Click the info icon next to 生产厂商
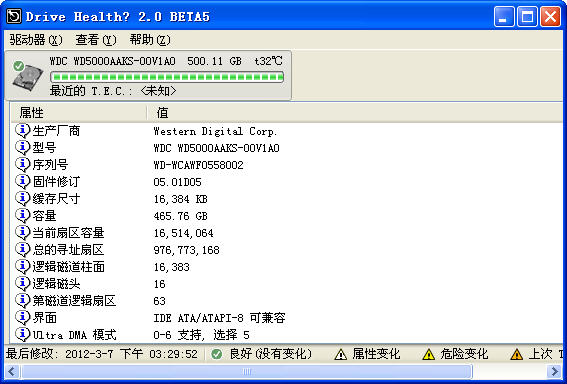 click(x=22, y=130)
